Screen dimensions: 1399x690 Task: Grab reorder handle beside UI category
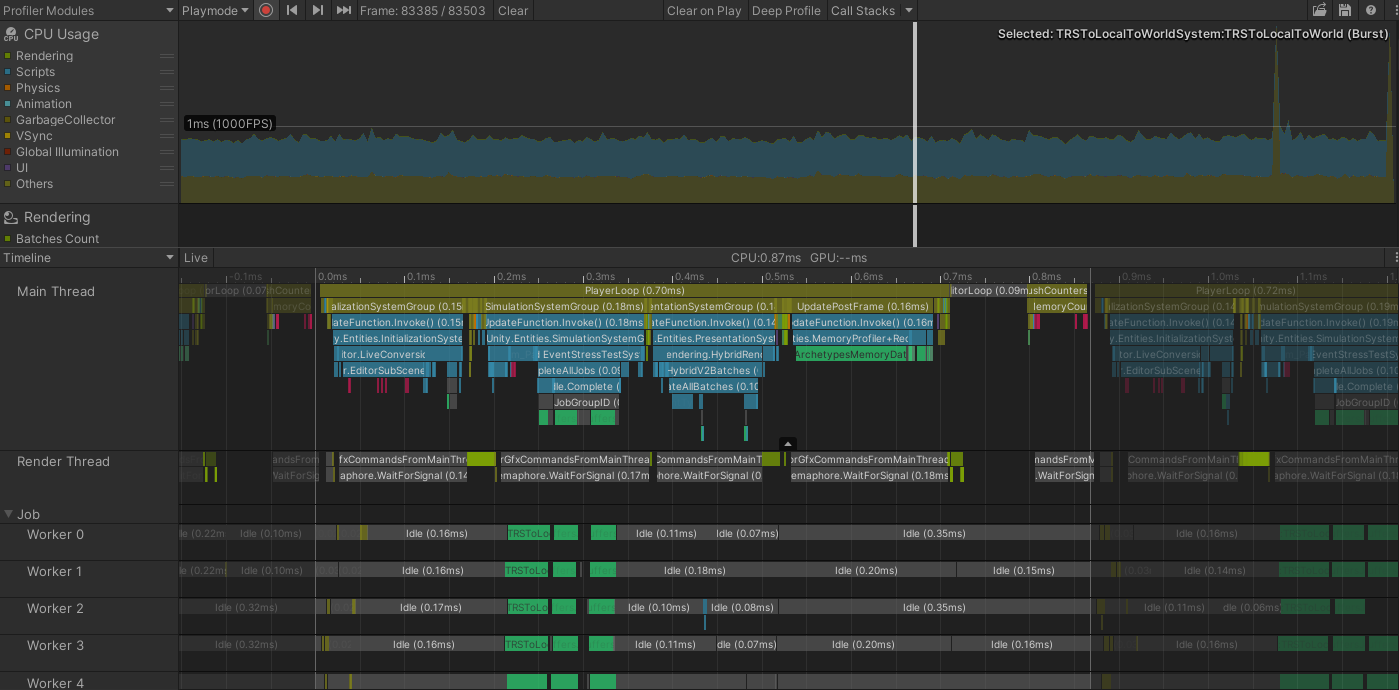(166, 168)
